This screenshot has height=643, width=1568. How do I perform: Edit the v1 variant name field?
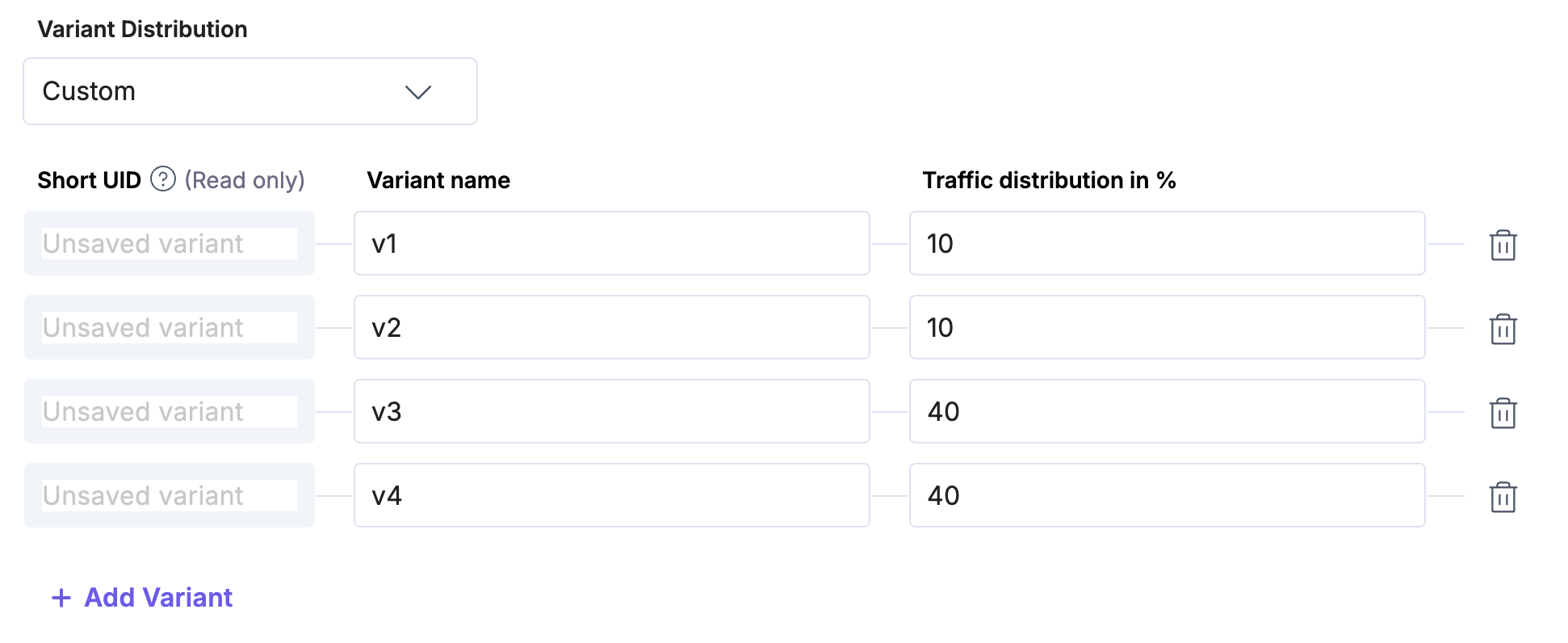[x=611, y=243]
